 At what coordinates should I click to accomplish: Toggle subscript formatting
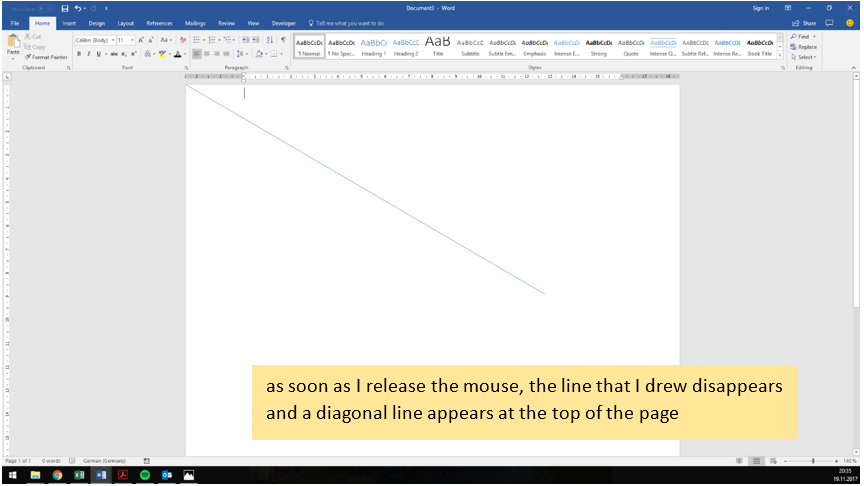pos(124,54)
